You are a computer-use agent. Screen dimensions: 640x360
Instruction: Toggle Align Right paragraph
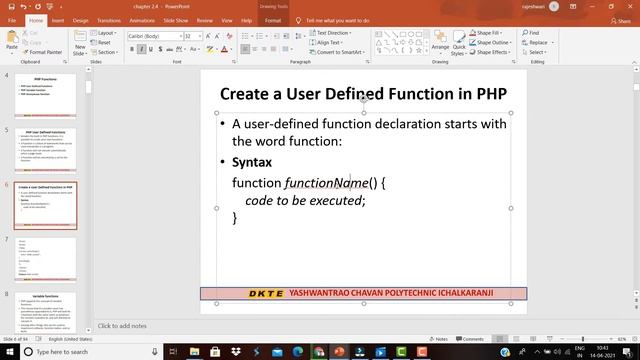pyautogui.click(x=264, y=49)
